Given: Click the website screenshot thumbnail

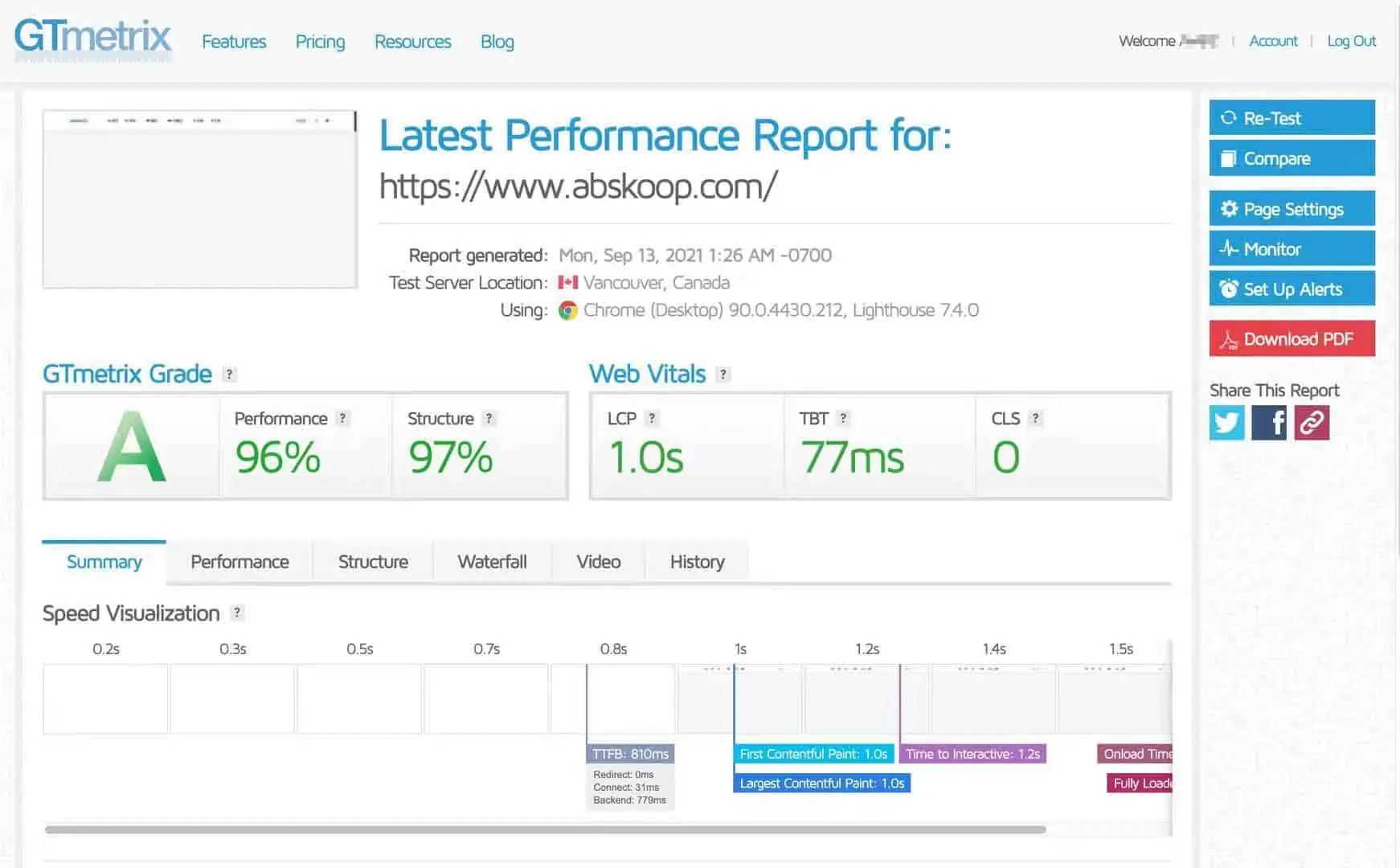Looking at the screenshot, I should pyautogui.click(x=200, y=199).
